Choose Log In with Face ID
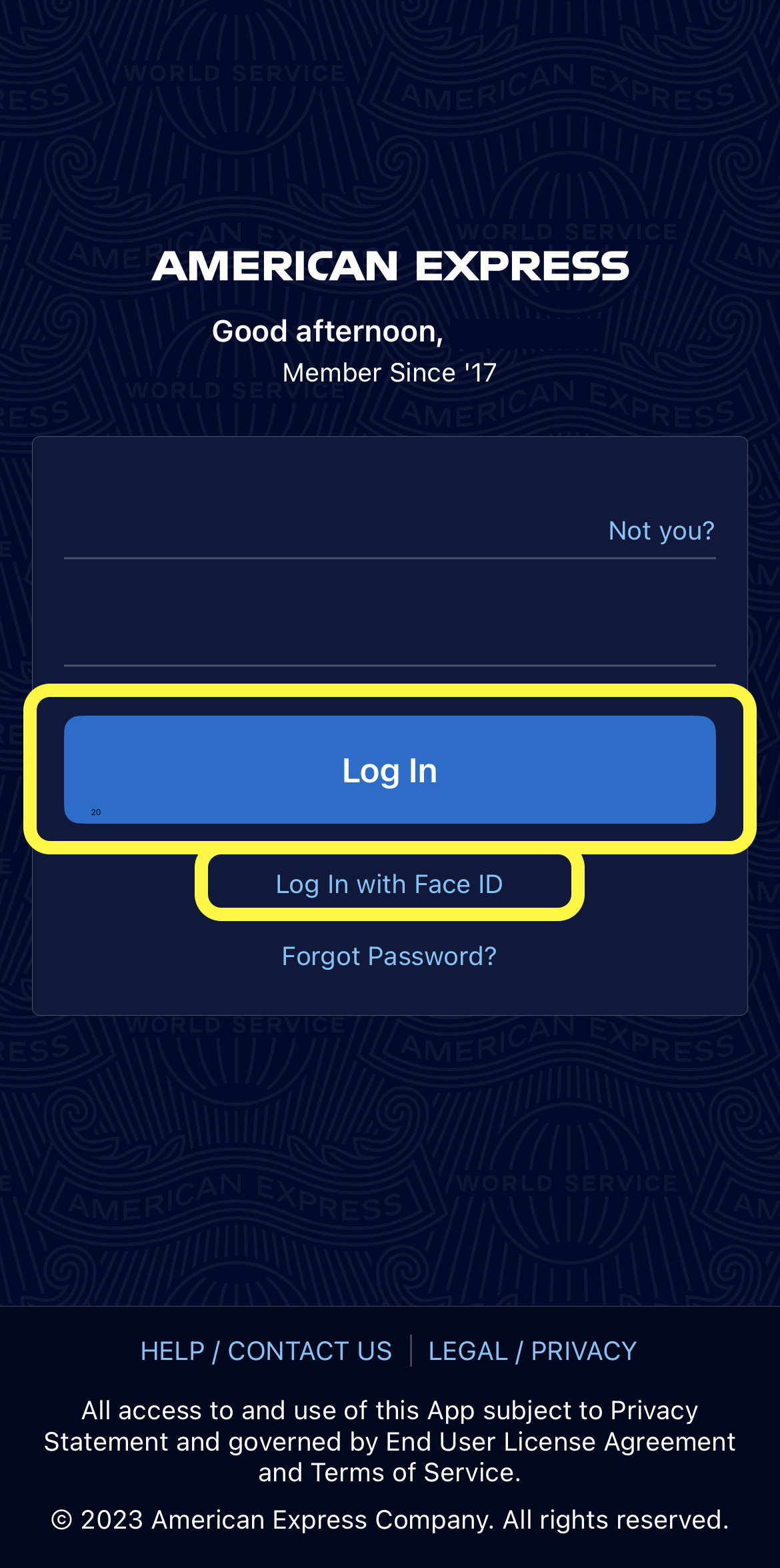The height and width of the screenshot is (1568, 780). tap(389, 884)
